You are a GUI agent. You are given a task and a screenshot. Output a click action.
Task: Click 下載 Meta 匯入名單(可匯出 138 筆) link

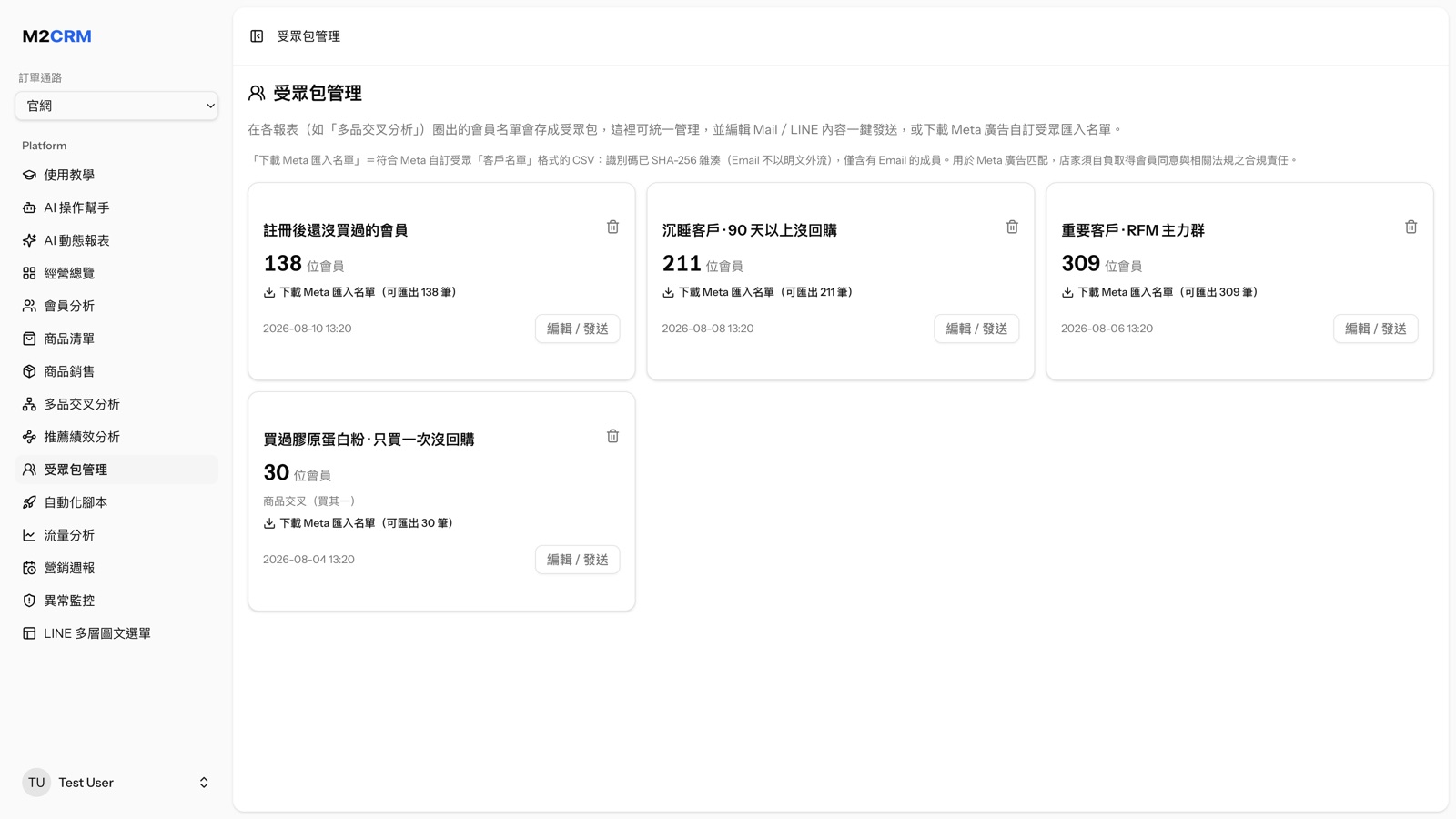click(360, 292)
